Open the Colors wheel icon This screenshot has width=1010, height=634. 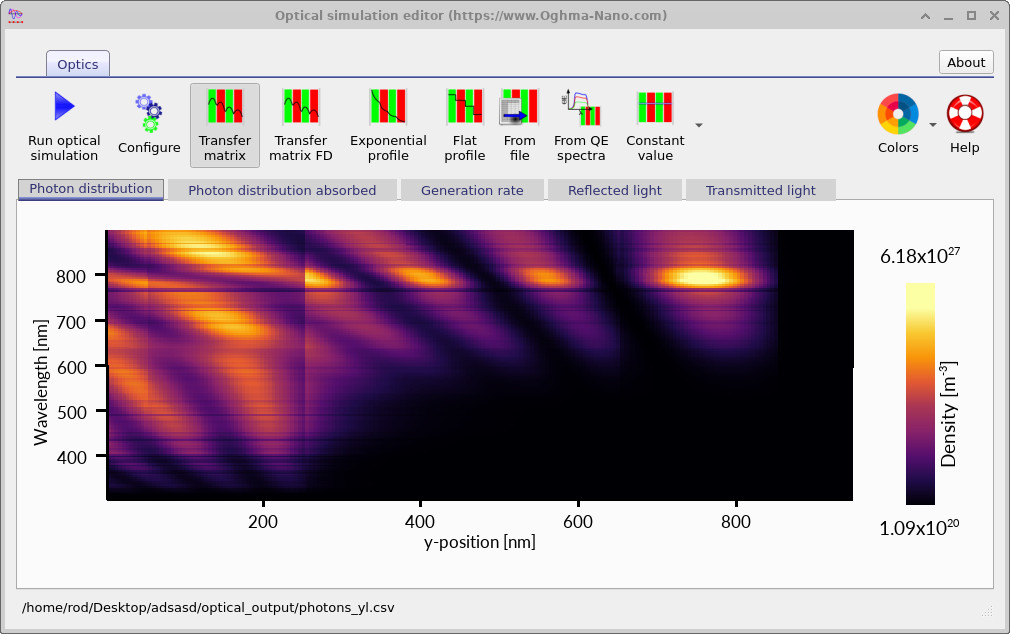pos(898,114)
